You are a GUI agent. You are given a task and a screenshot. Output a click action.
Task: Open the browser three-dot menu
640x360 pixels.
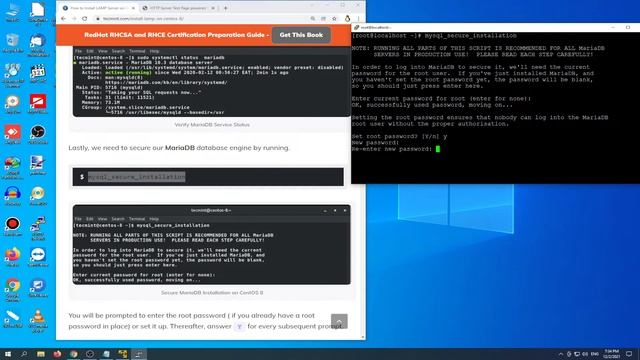[x=358, y=18]
